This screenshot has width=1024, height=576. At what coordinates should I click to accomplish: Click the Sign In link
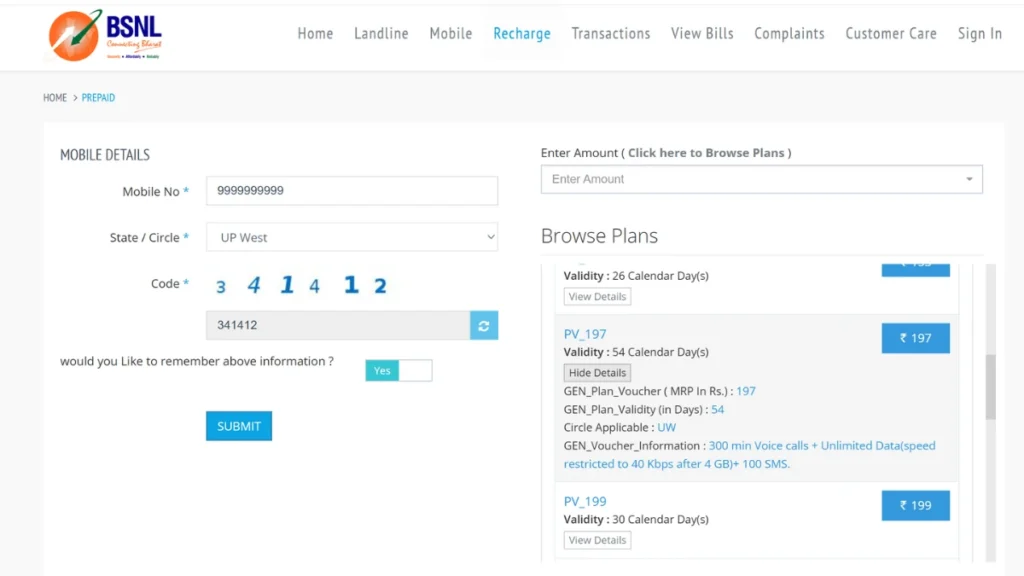point(979,34)
